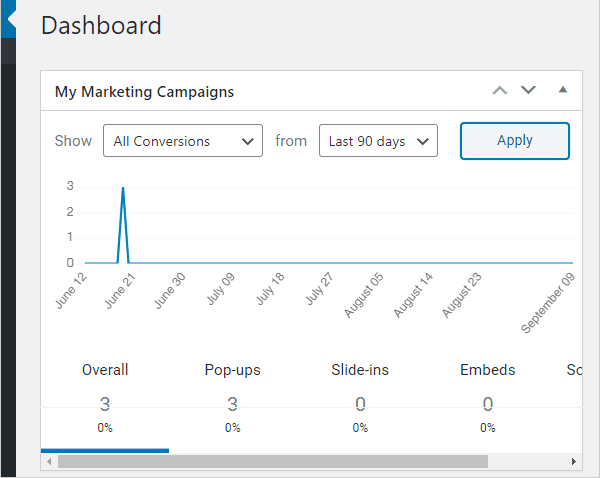
Task: Click the Overall conversion count of 3
Action: [x=105, y=404]
